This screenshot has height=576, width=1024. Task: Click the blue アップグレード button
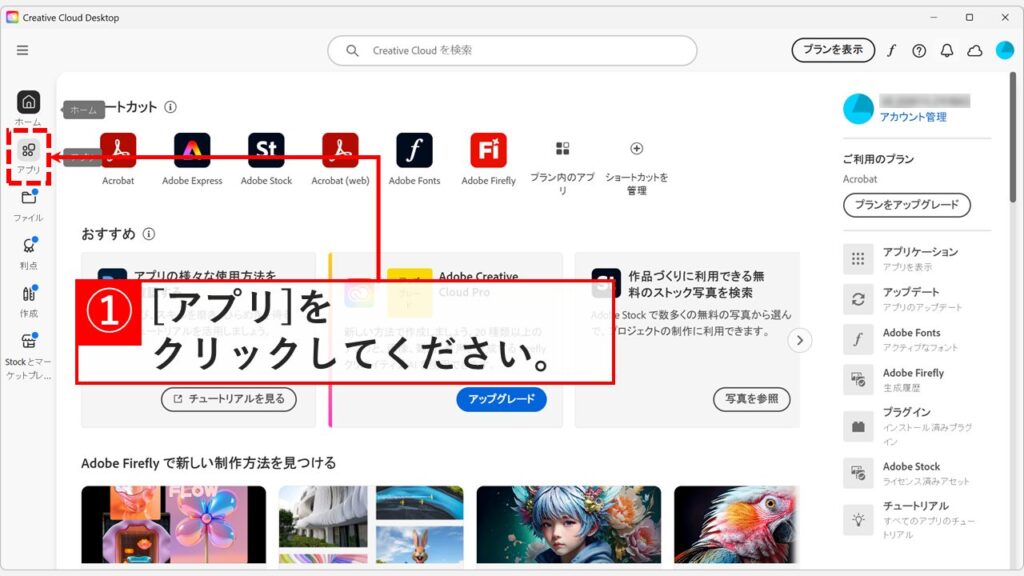click(502, 399)
